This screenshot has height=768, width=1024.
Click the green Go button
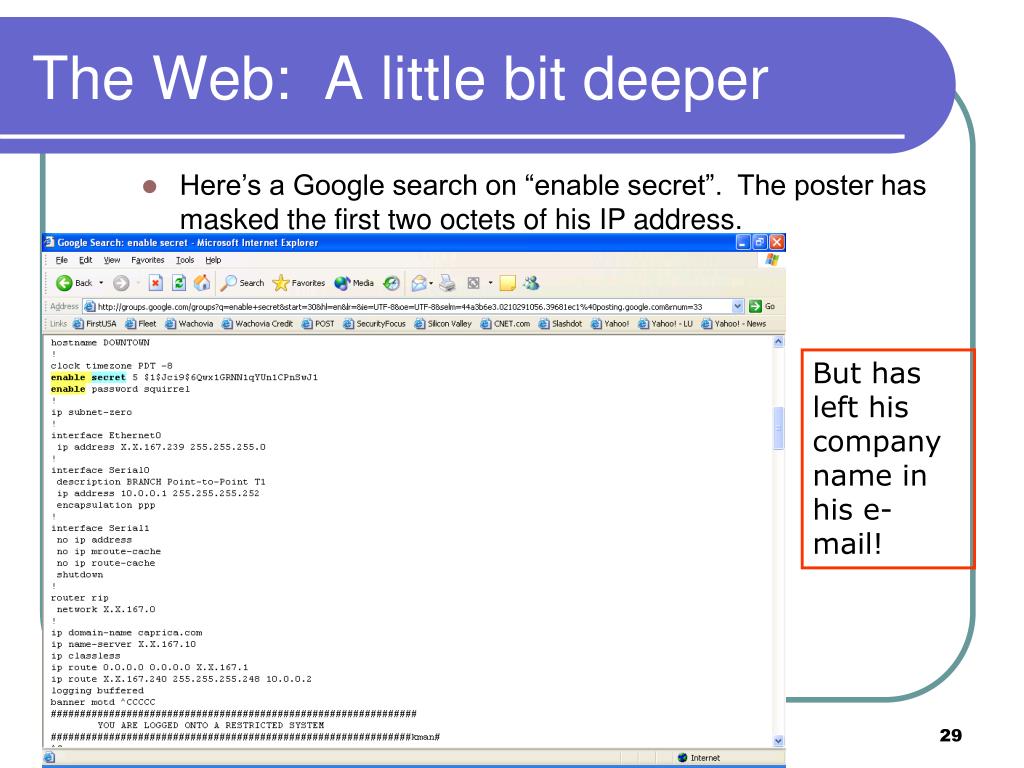point(762,306)
